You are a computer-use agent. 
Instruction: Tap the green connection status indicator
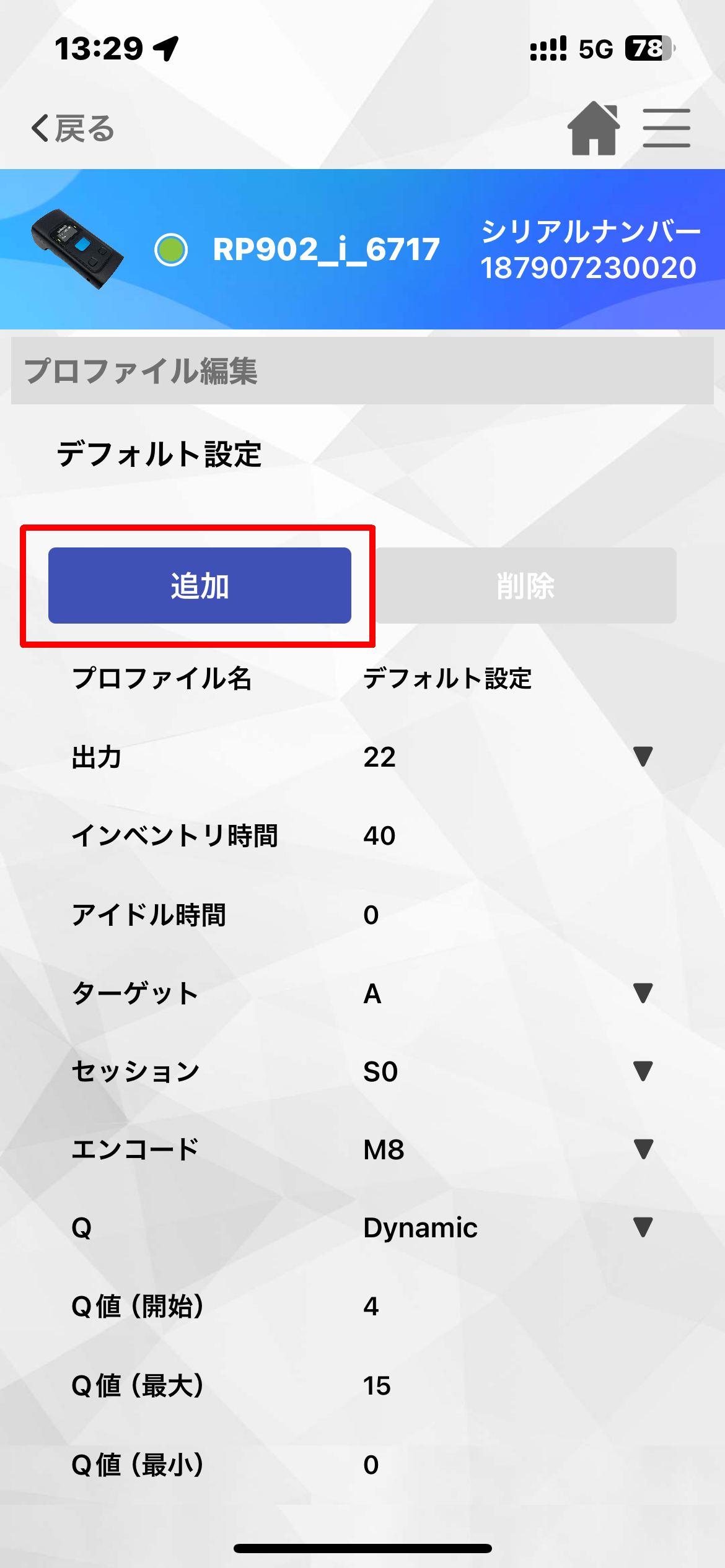pos(171,250)
